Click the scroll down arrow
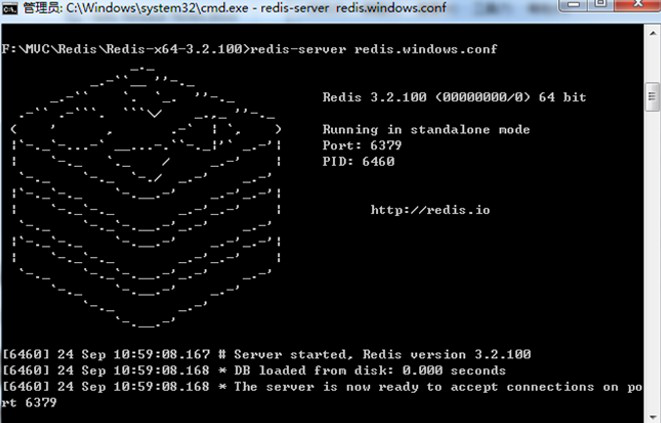Screen dimensions: 661x423 tap(652, 417)
